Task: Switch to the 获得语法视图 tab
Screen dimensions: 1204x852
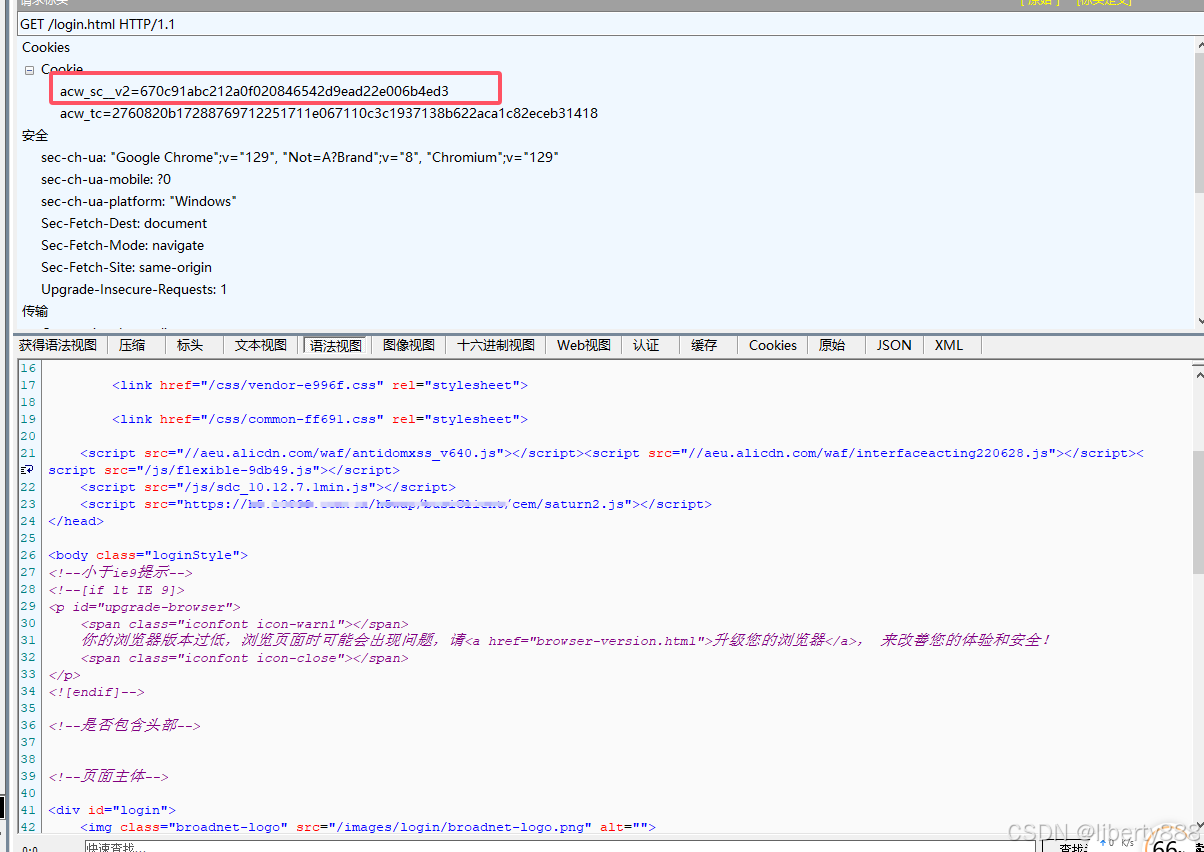Action: (x=58, y=345)
